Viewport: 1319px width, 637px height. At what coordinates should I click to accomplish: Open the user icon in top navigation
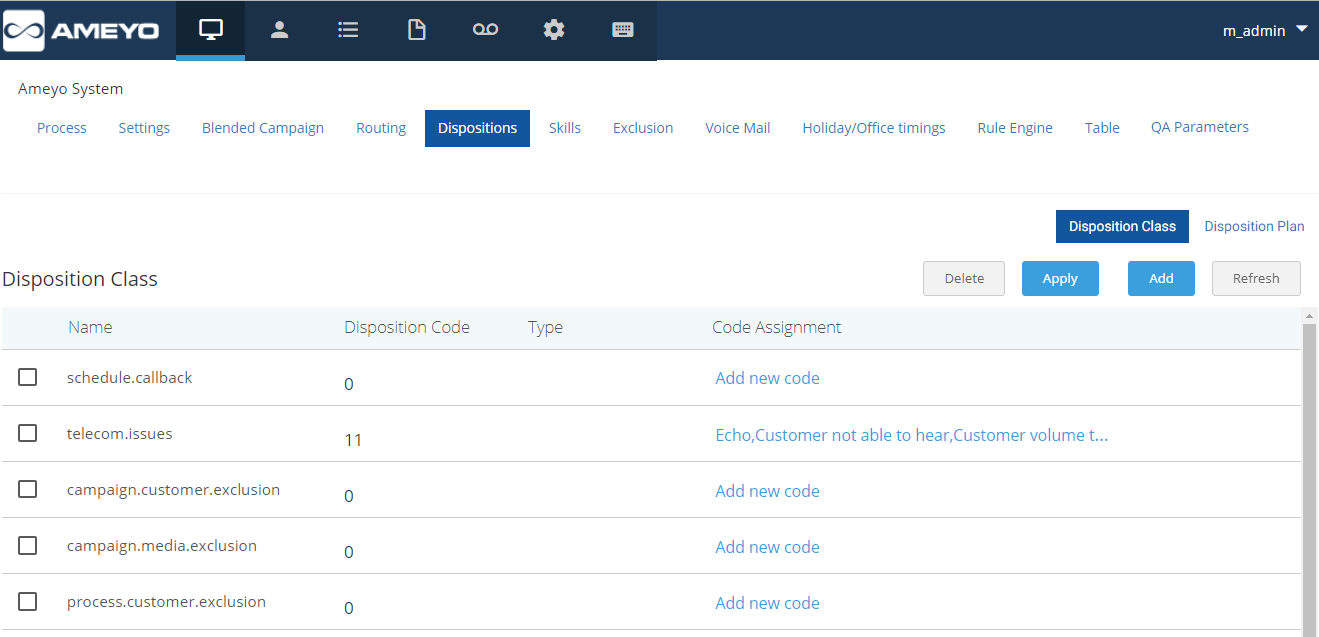(279, 30)
